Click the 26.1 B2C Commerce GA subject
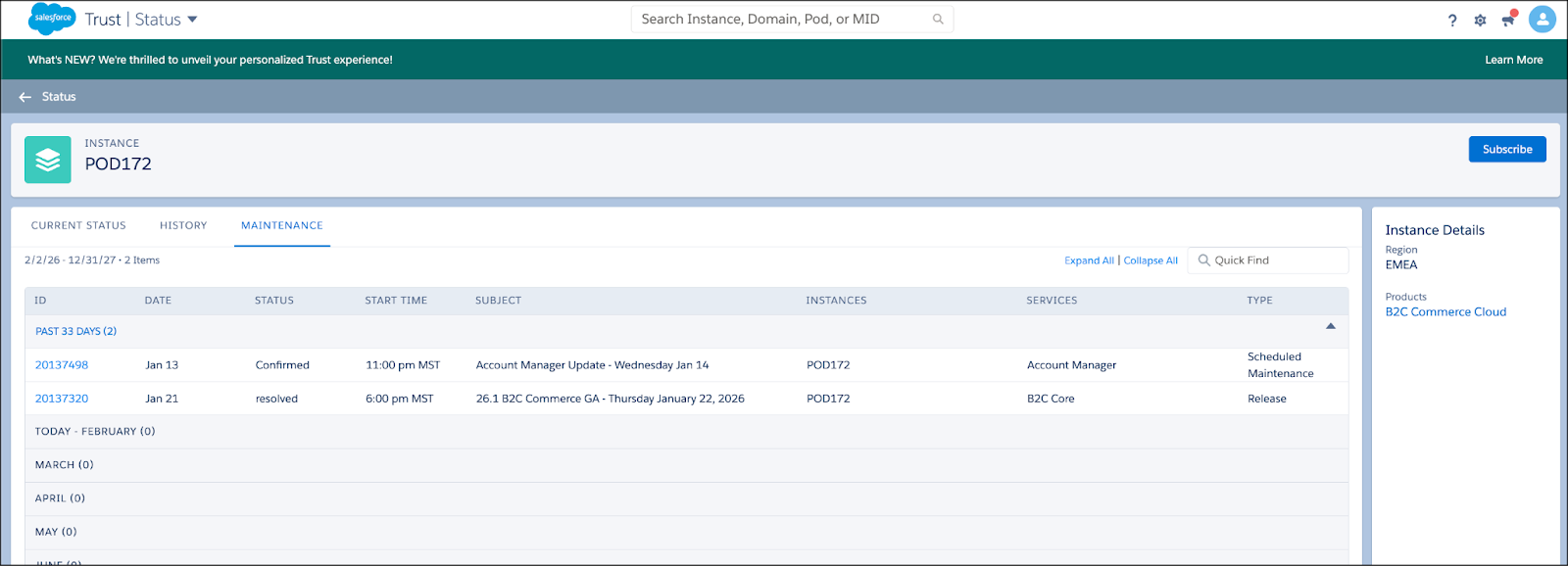The height and width of the screenshot is (566, 1568). pyautogui.click(x=610, y=399)
